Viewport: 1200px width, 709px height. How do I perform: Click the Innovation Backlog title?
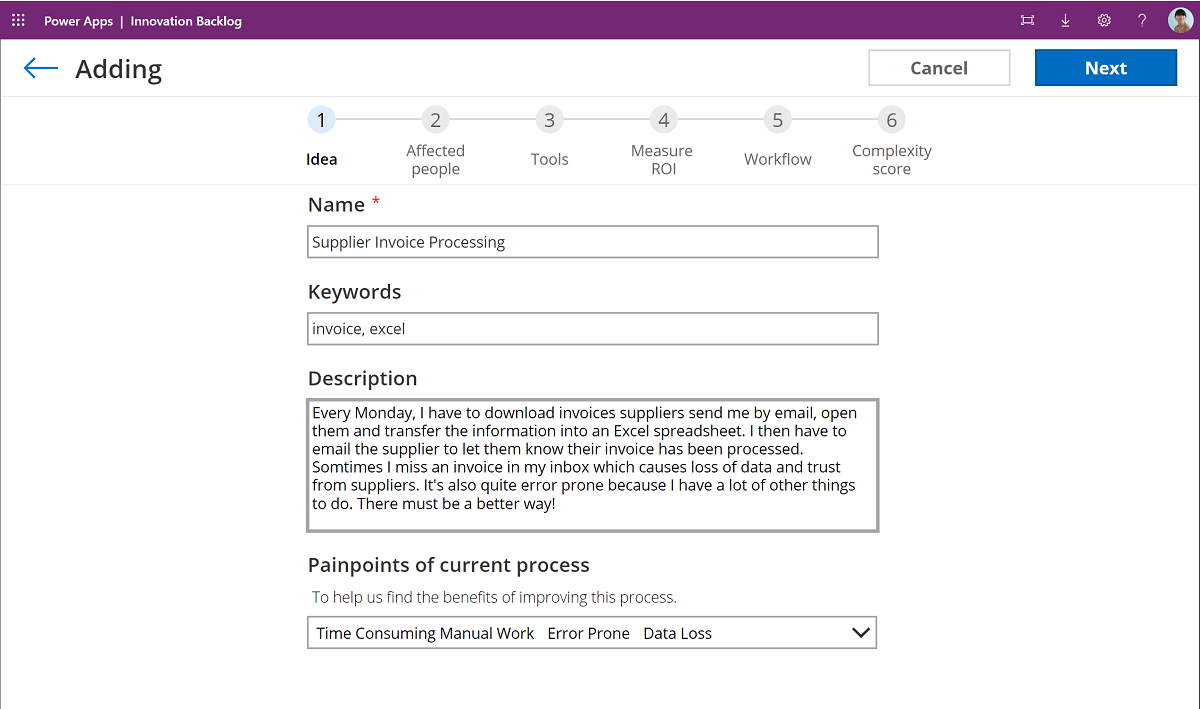coord(186,20)
